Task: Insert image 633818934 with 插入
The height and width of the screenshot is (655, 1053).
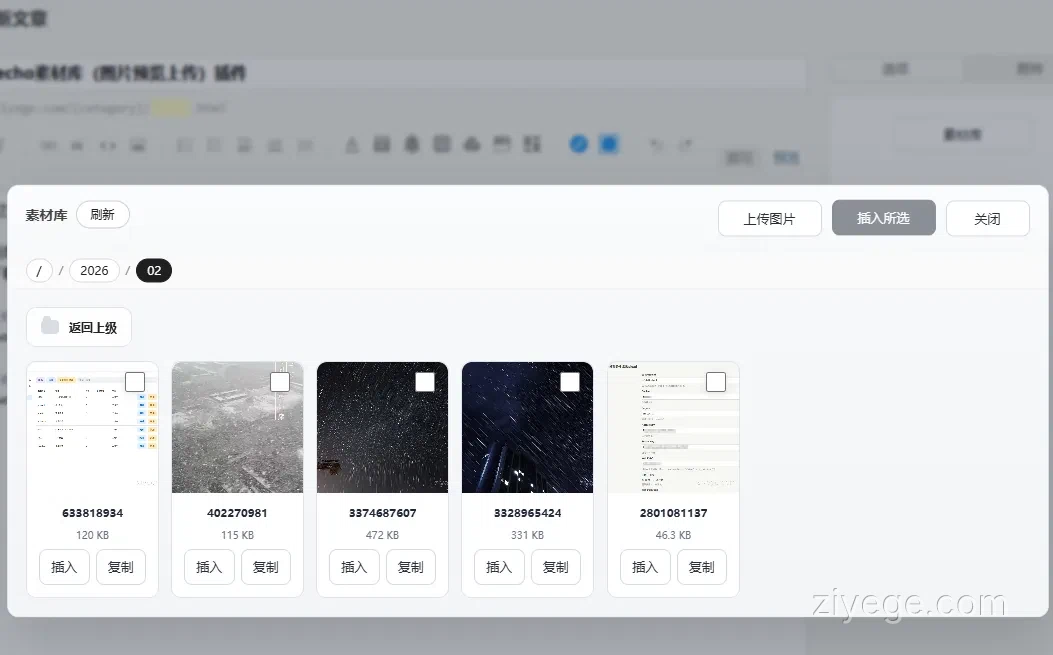Action: [x=64, y=567]
